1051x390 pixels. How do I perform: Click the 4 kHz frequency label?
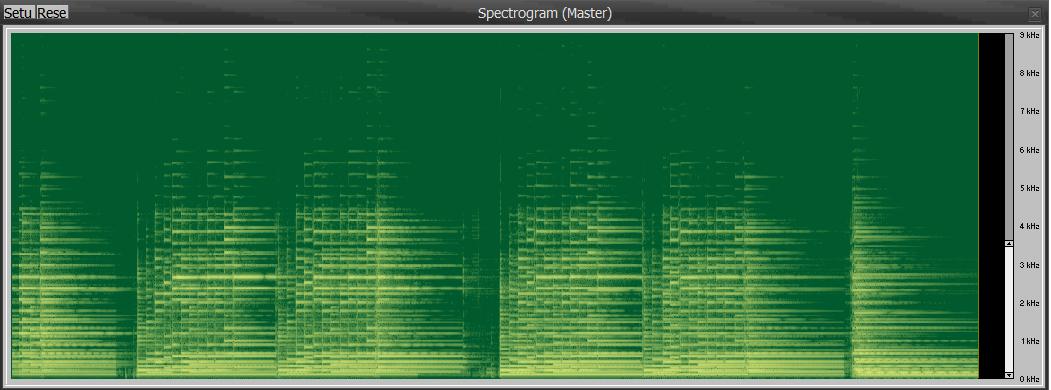tap(1029, 226)
